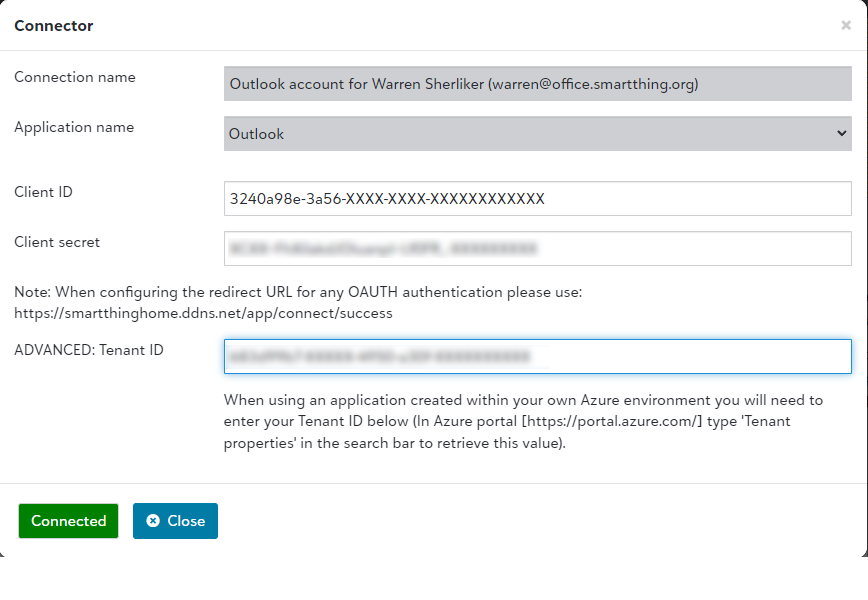This screenshot has height=600, width=868.
Task: Click the Client secret input field
Action: (x=538, y=249)
